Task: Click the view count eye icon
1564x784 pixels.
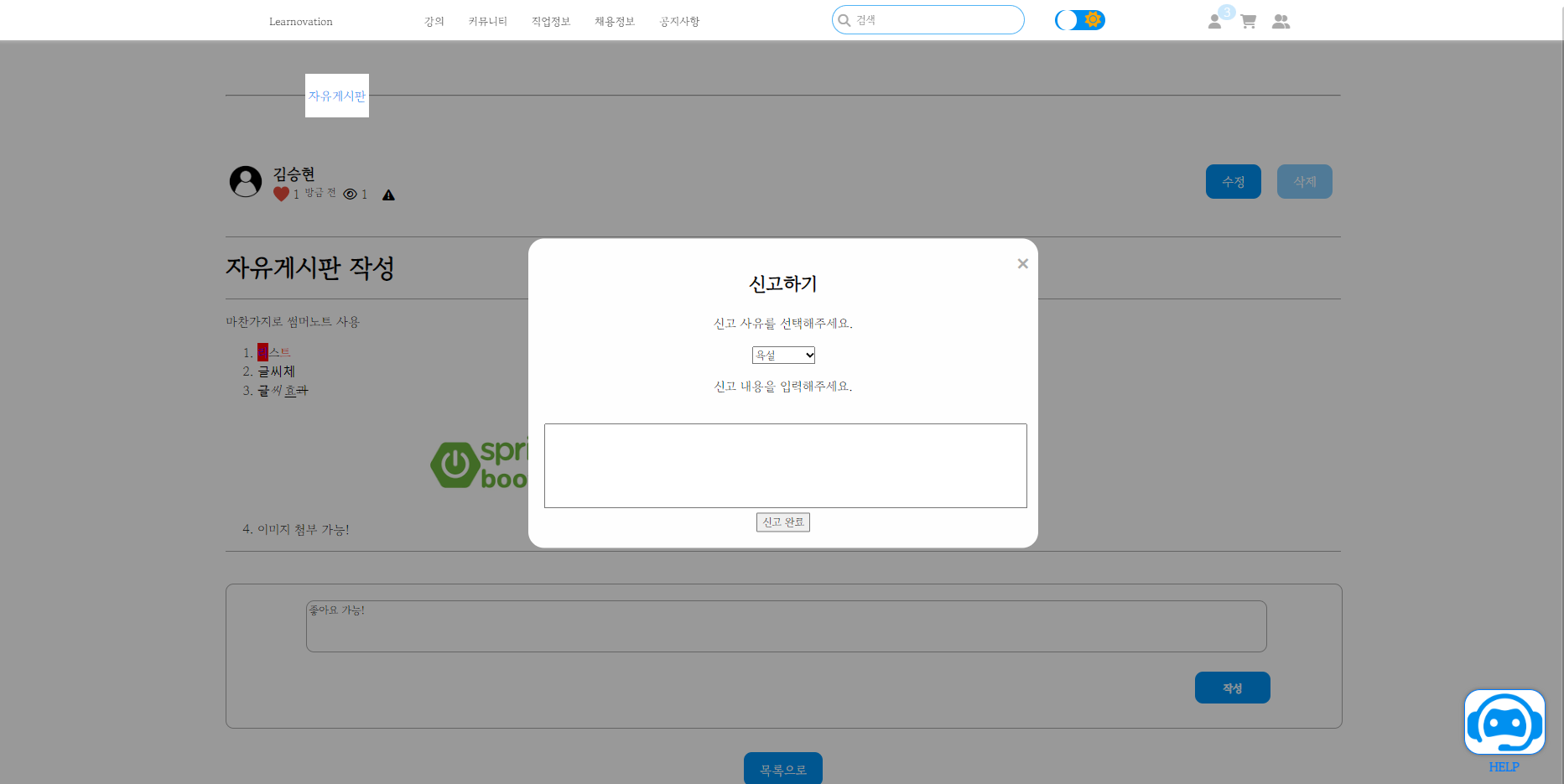Action: click(351, 194)
